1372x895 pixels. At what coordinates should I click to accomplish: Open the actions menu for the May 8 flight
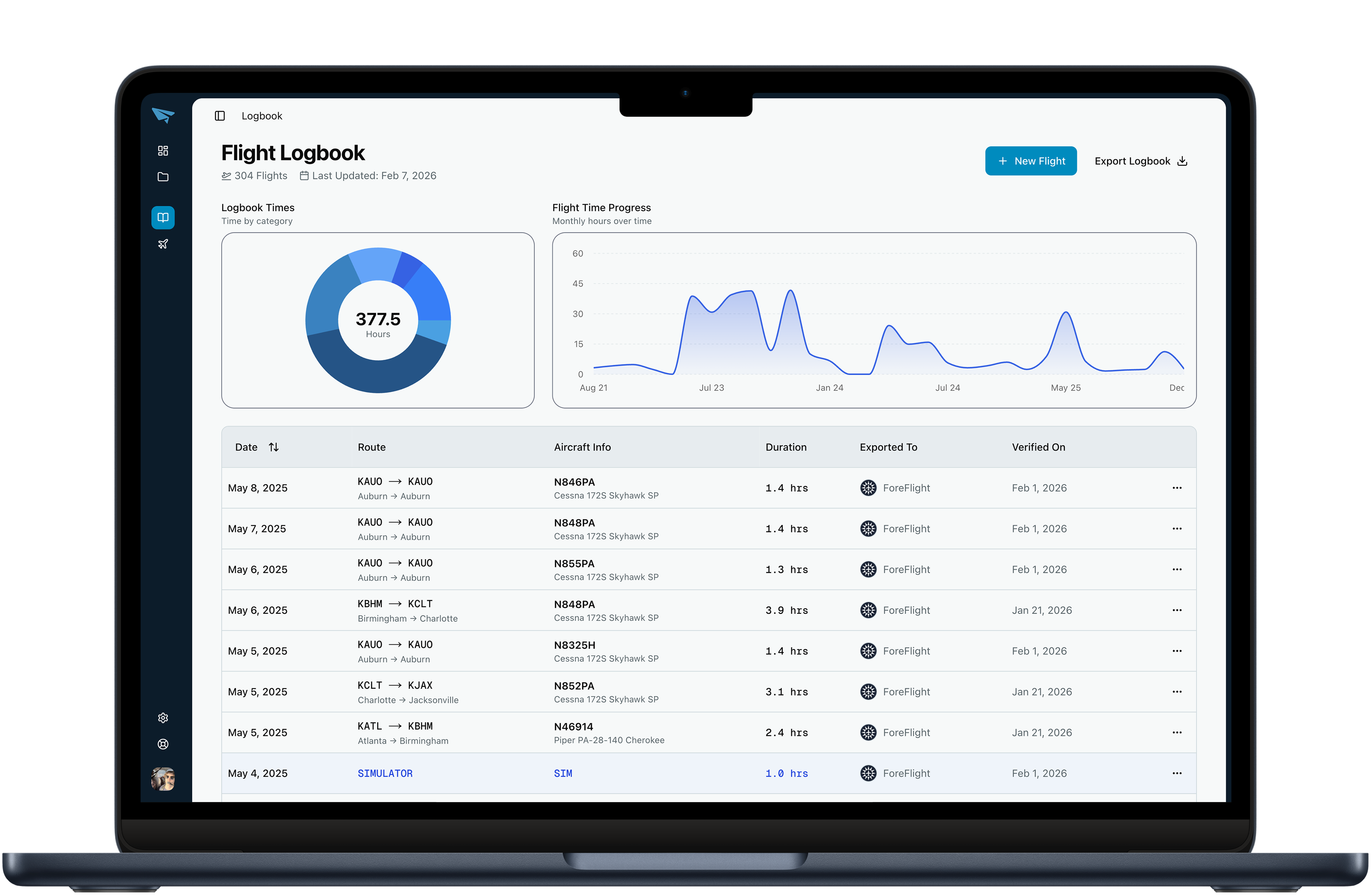point(1177,488)
